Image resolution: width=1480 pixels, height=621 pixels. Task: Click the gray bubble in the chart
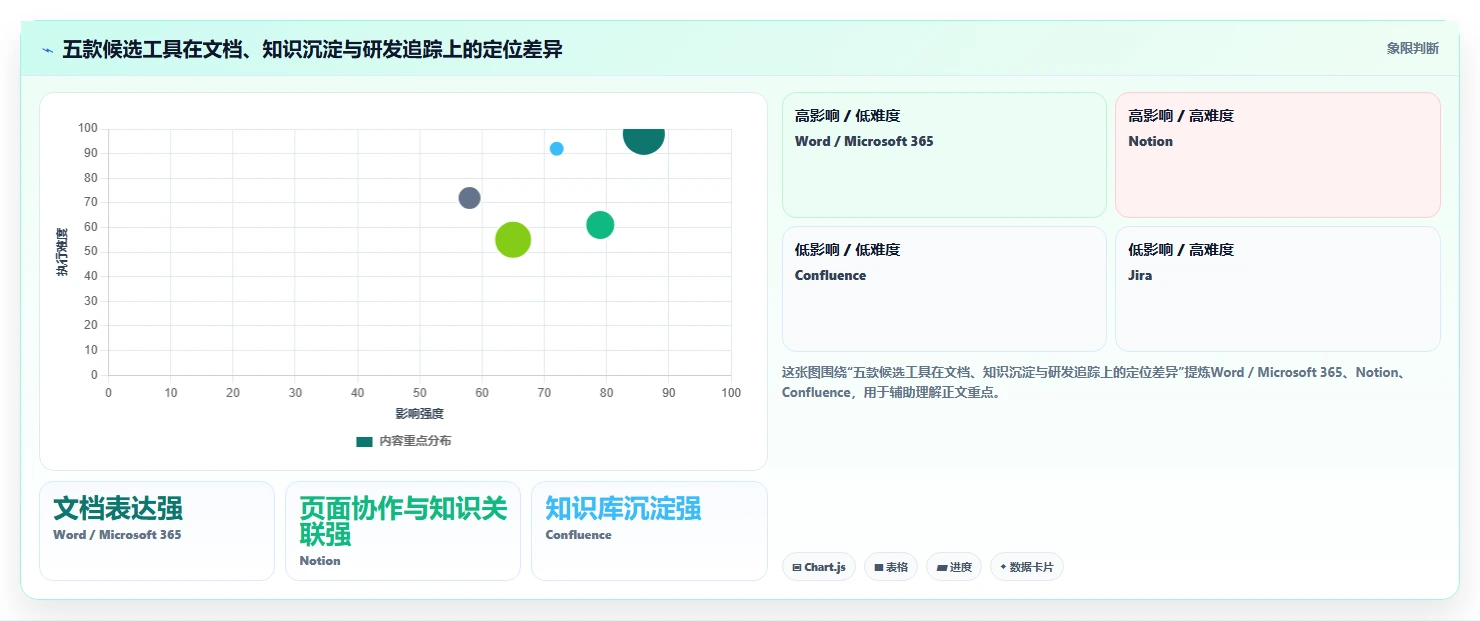point(470,198)
